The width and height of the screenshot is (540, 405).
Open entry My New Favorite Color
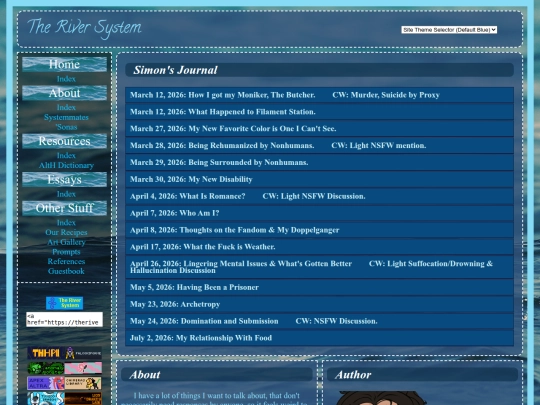click(x=319, y=129)
